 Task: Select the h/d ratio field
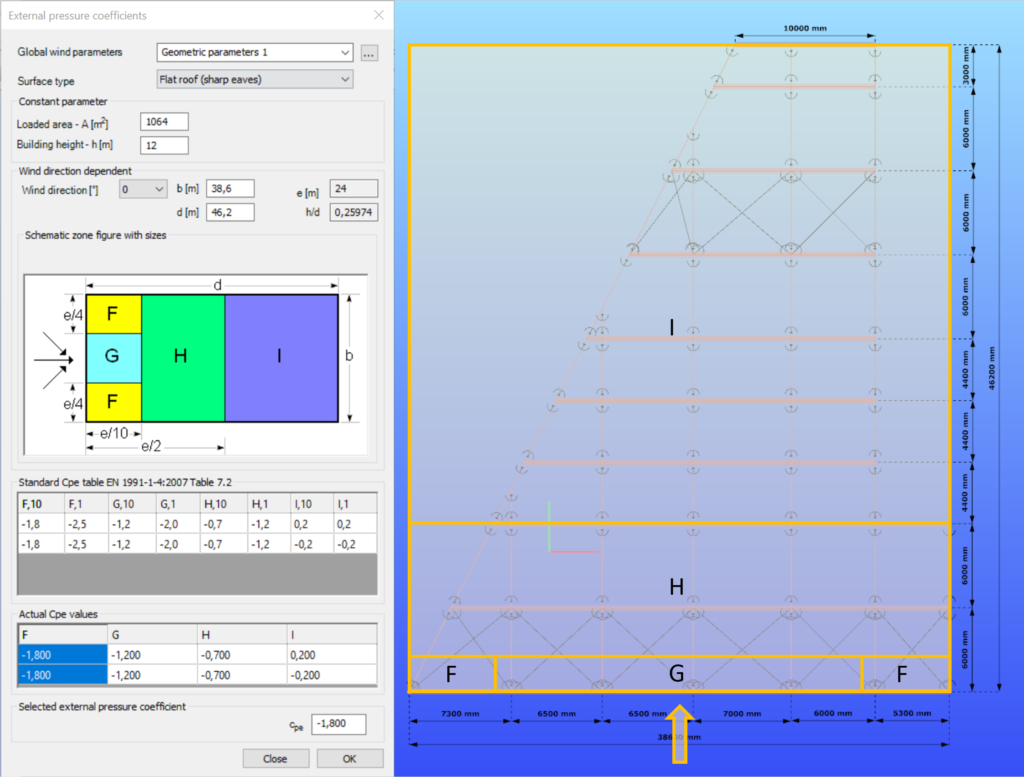tap(354, 212)
